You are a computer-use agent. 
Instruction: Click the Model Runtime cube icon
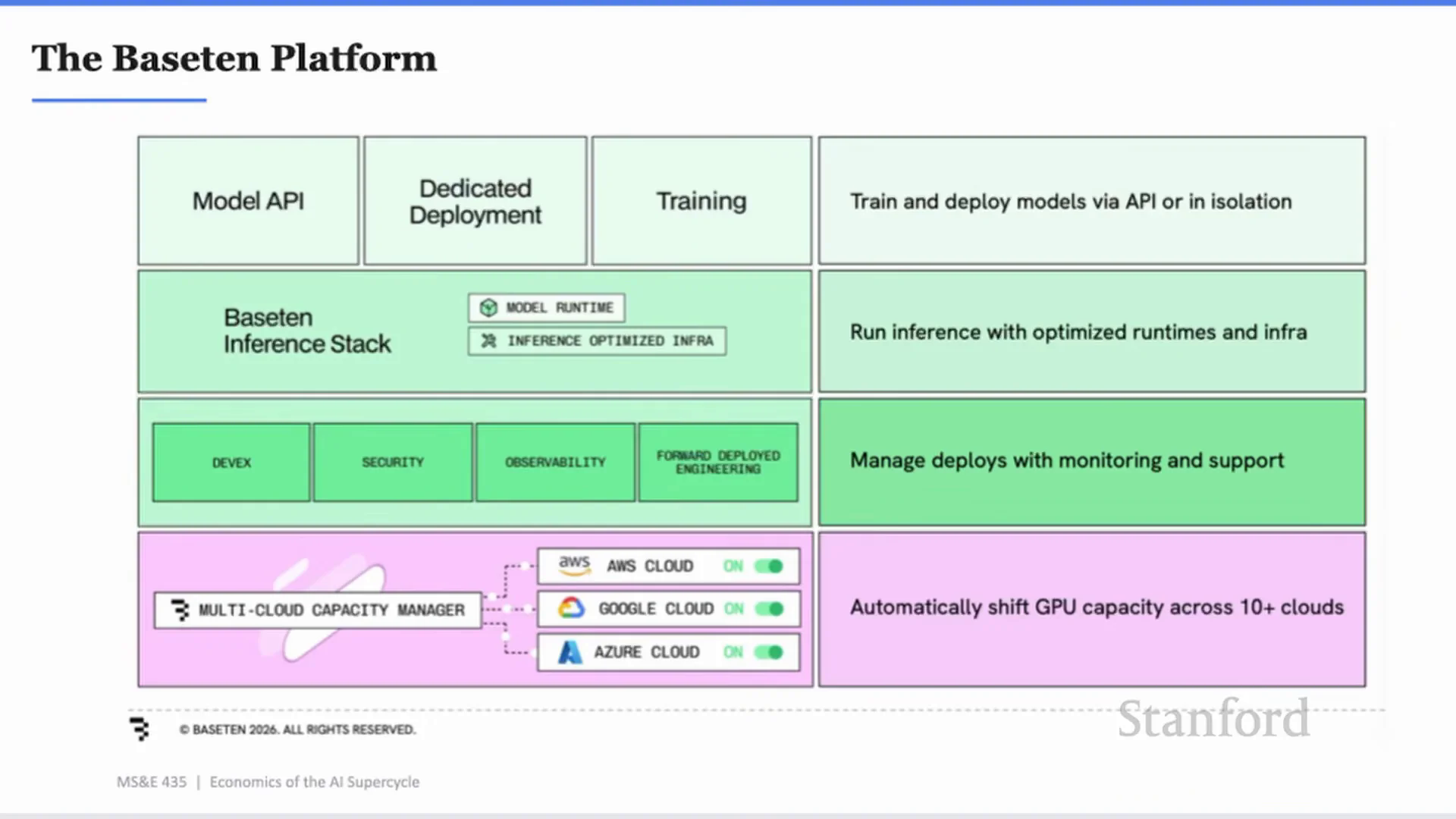pyautogui.click(x=488, y=307)
